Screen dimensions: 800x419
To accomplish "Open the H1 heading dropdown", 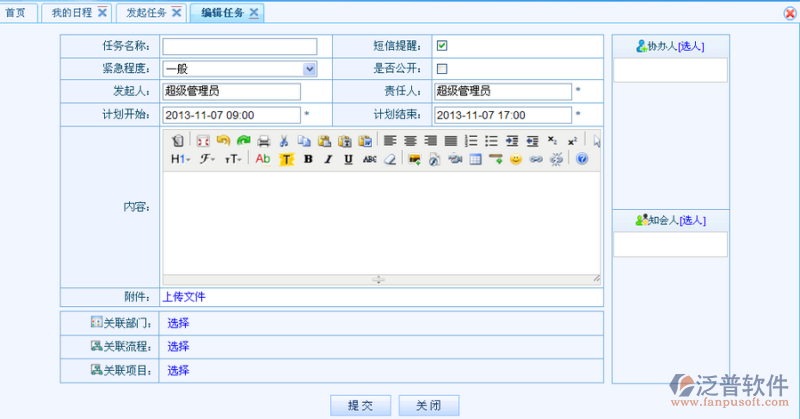I will tap(180, 159).
